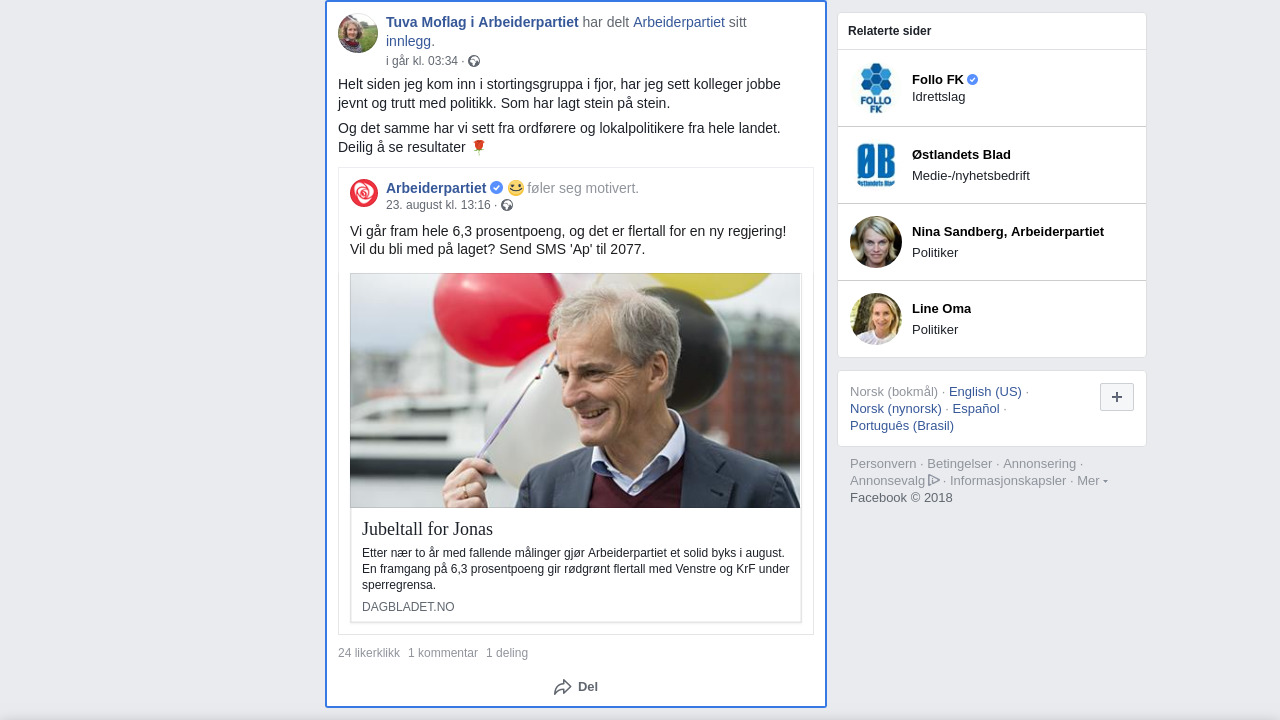
Task: View the 24 likerklikk list
Action: (369, 653)
